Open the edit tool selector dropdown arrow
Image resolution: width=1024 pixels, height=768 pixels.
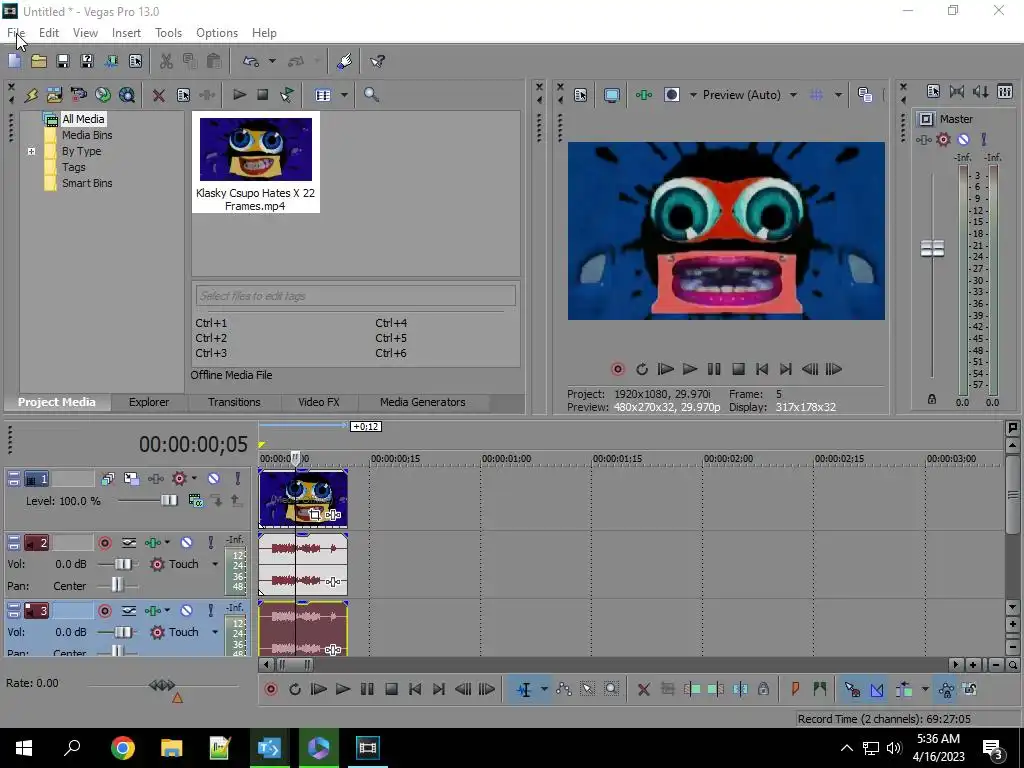544,689
